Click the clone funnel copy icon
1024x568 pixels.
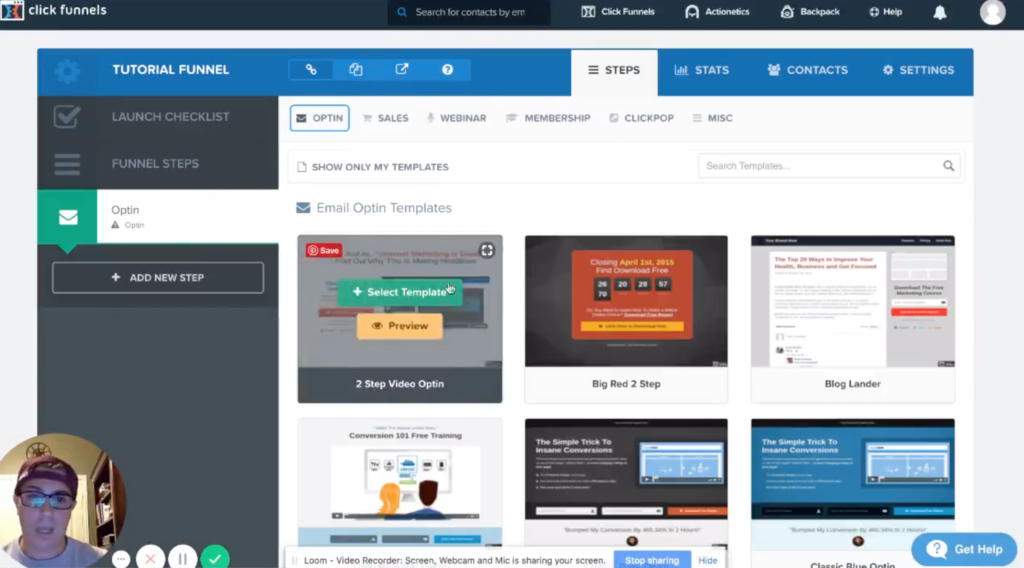(355, 69)
